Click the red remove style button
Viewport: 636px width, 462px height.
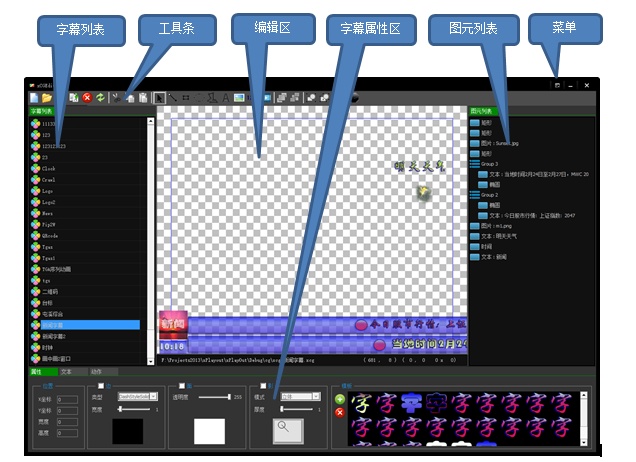tap(340, 412)
